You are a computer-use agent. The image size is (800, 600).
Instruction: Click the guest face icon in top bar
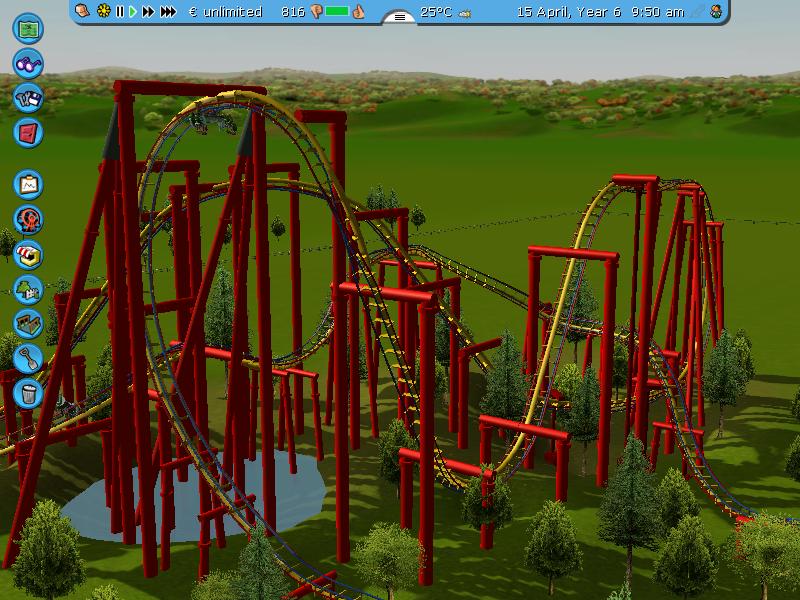pos(716,11)
